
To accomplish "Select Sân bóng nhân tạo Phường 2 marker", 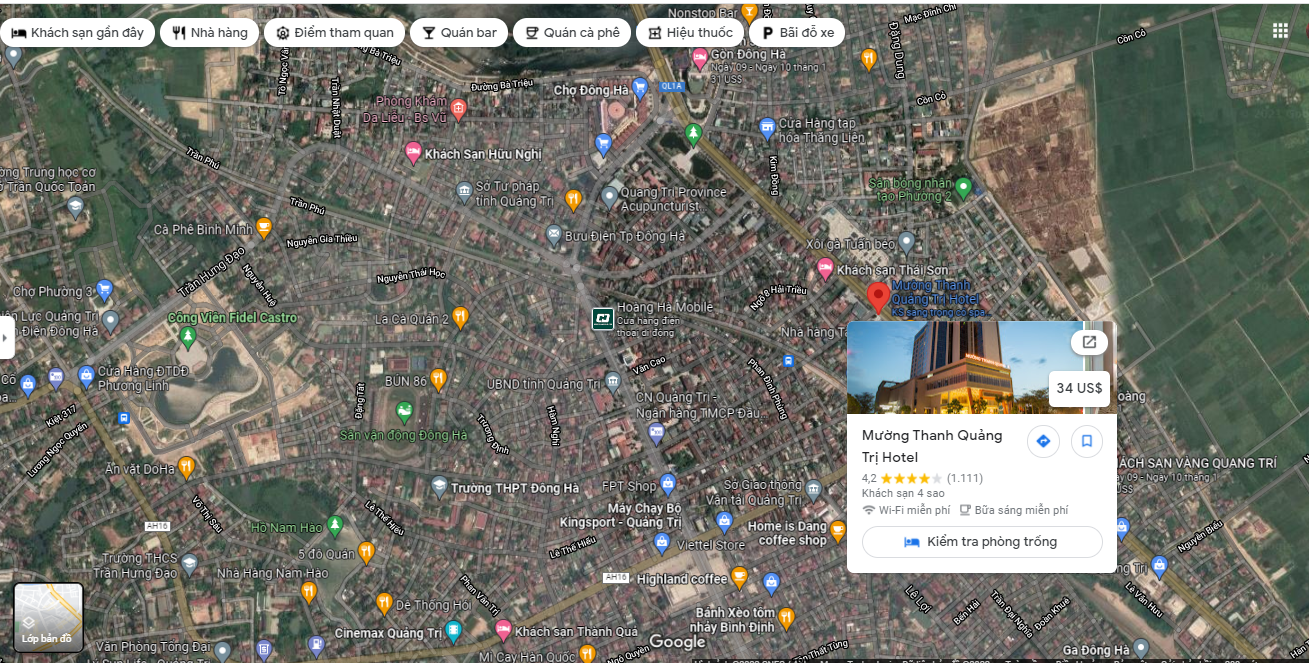I will (963, 186).
